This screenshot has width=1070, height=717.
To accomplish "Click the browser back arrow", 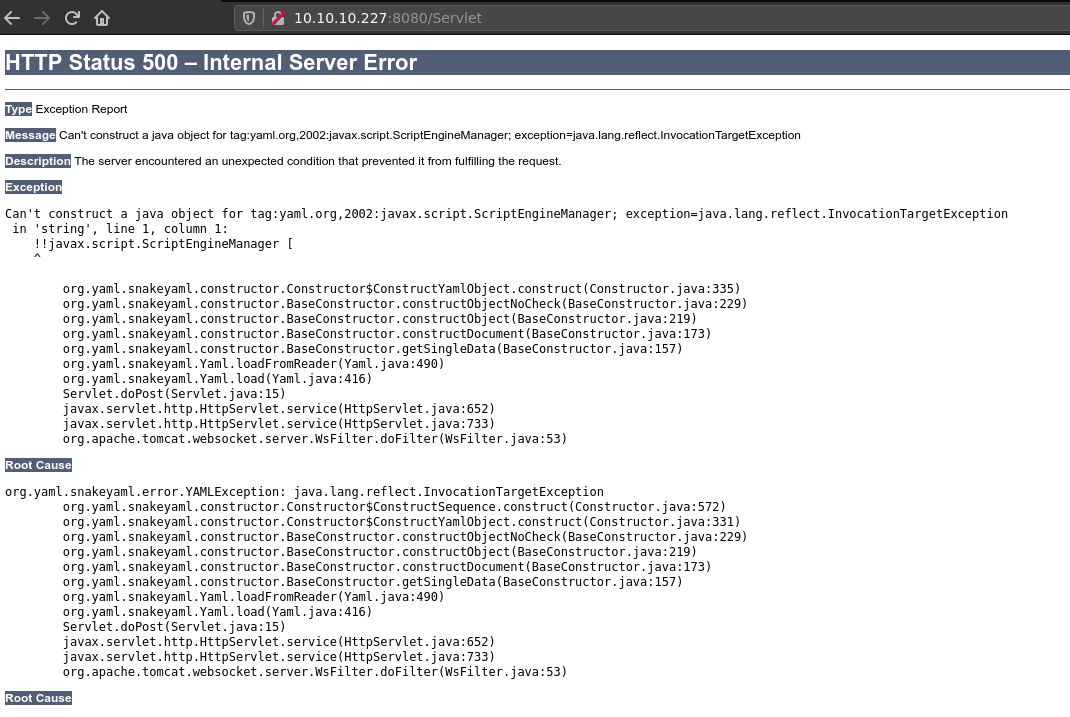I will pyautogui.click(x=13, y=18).
